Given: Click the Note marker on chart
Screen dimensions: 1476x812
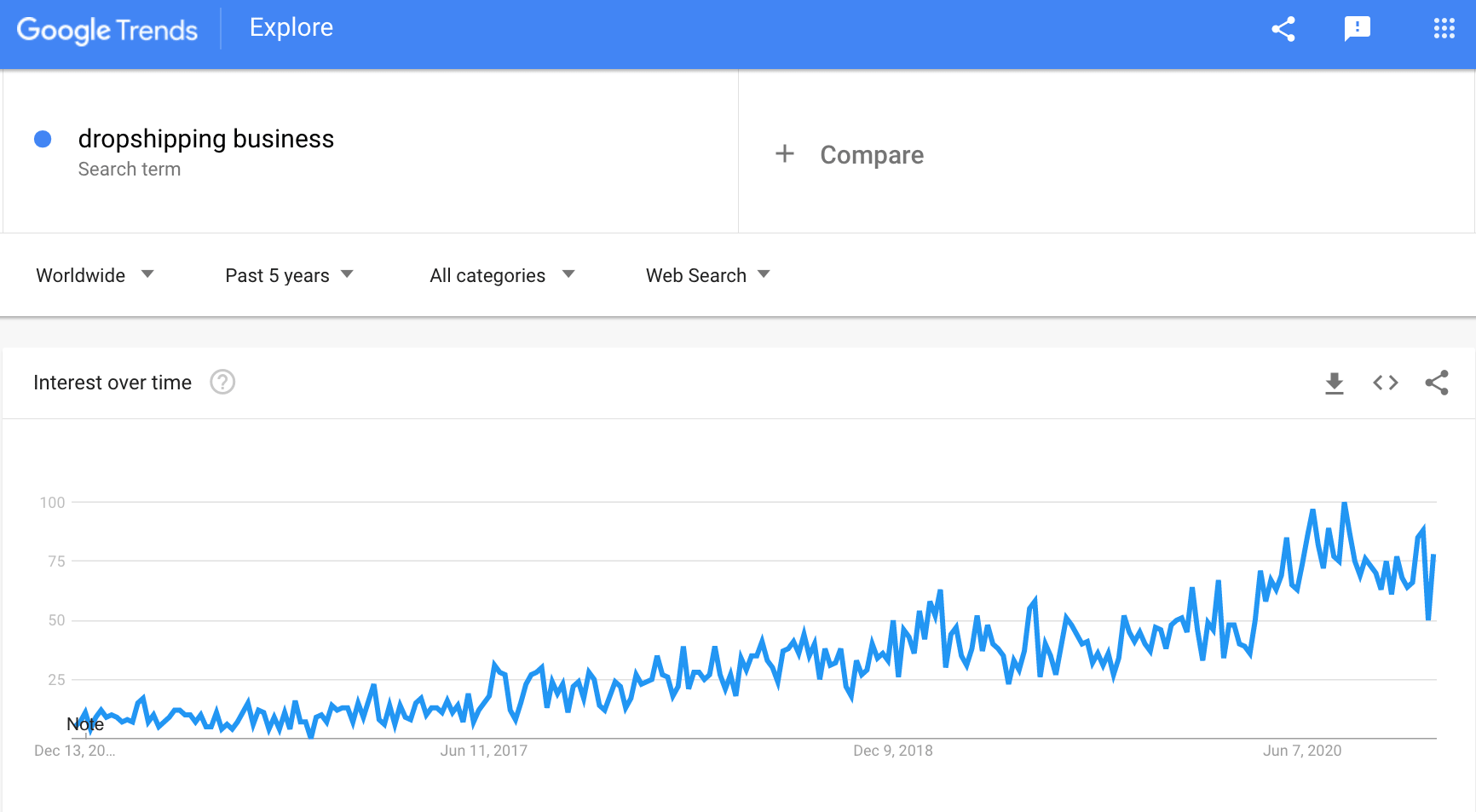Looking at the screenshot, I should click(85, 724).
